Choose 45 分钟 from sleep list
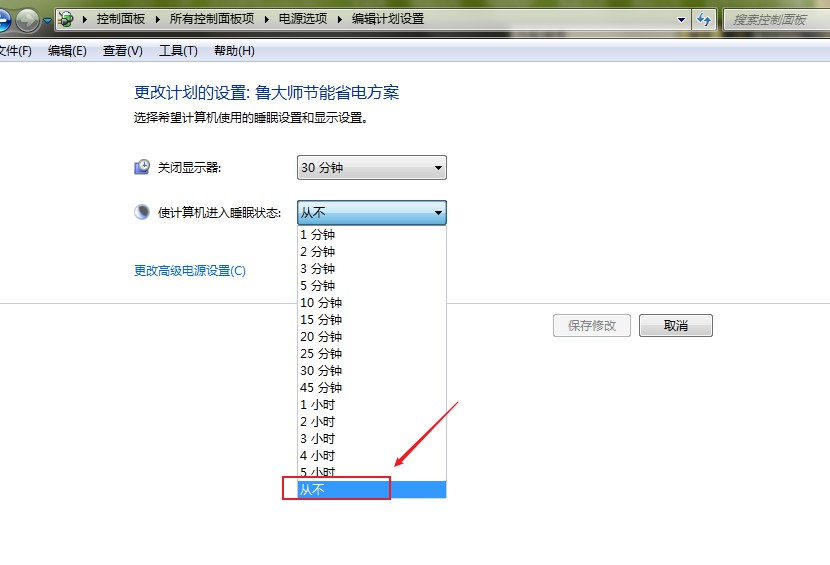The height and width of the screenshot is (565, 830). pos(372,387)
